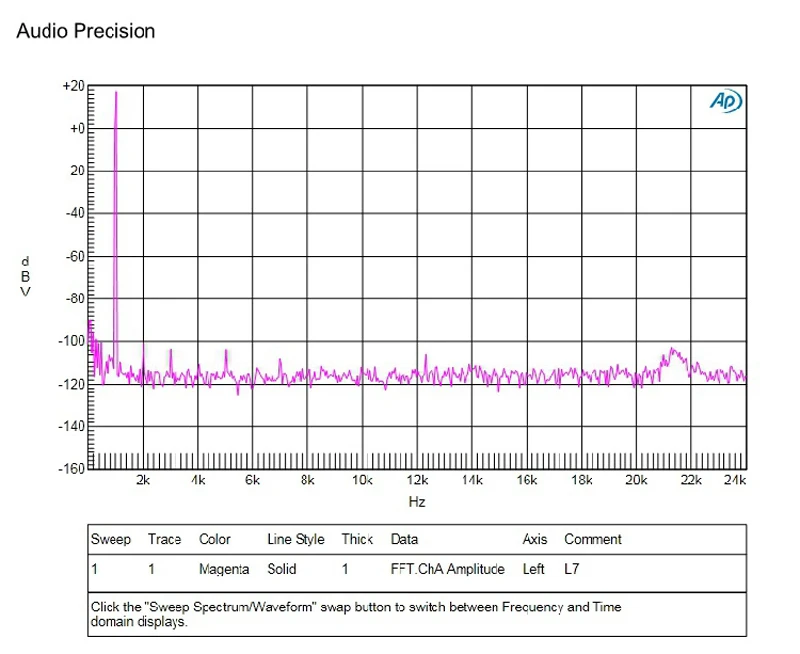Select the "FFT.ChA Amplitude" data cell
800x654 pixels.
pyautogui.click(x=447, y=569)
